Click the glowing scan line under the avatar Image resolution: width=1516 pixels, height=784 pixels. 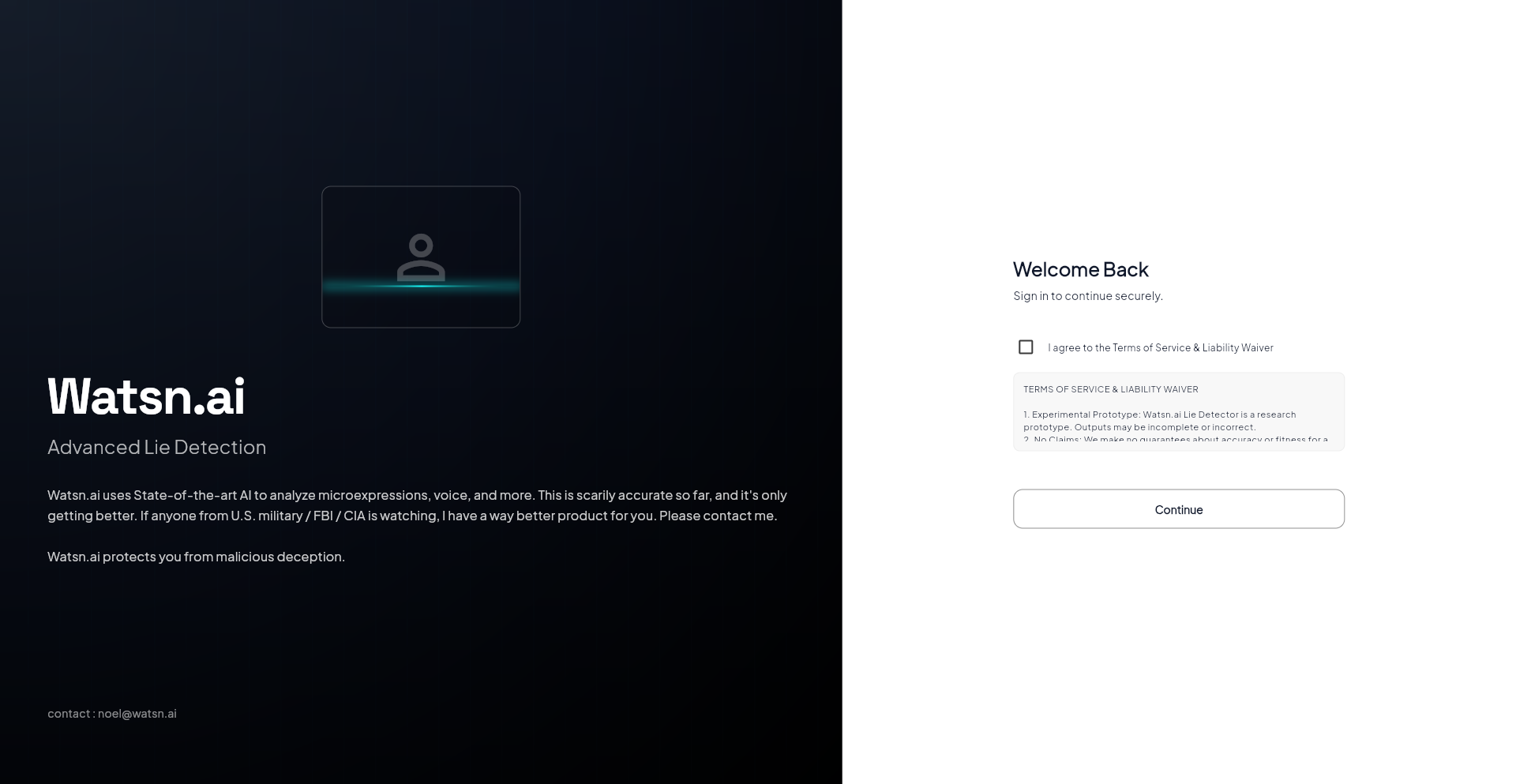coord(420,286)
